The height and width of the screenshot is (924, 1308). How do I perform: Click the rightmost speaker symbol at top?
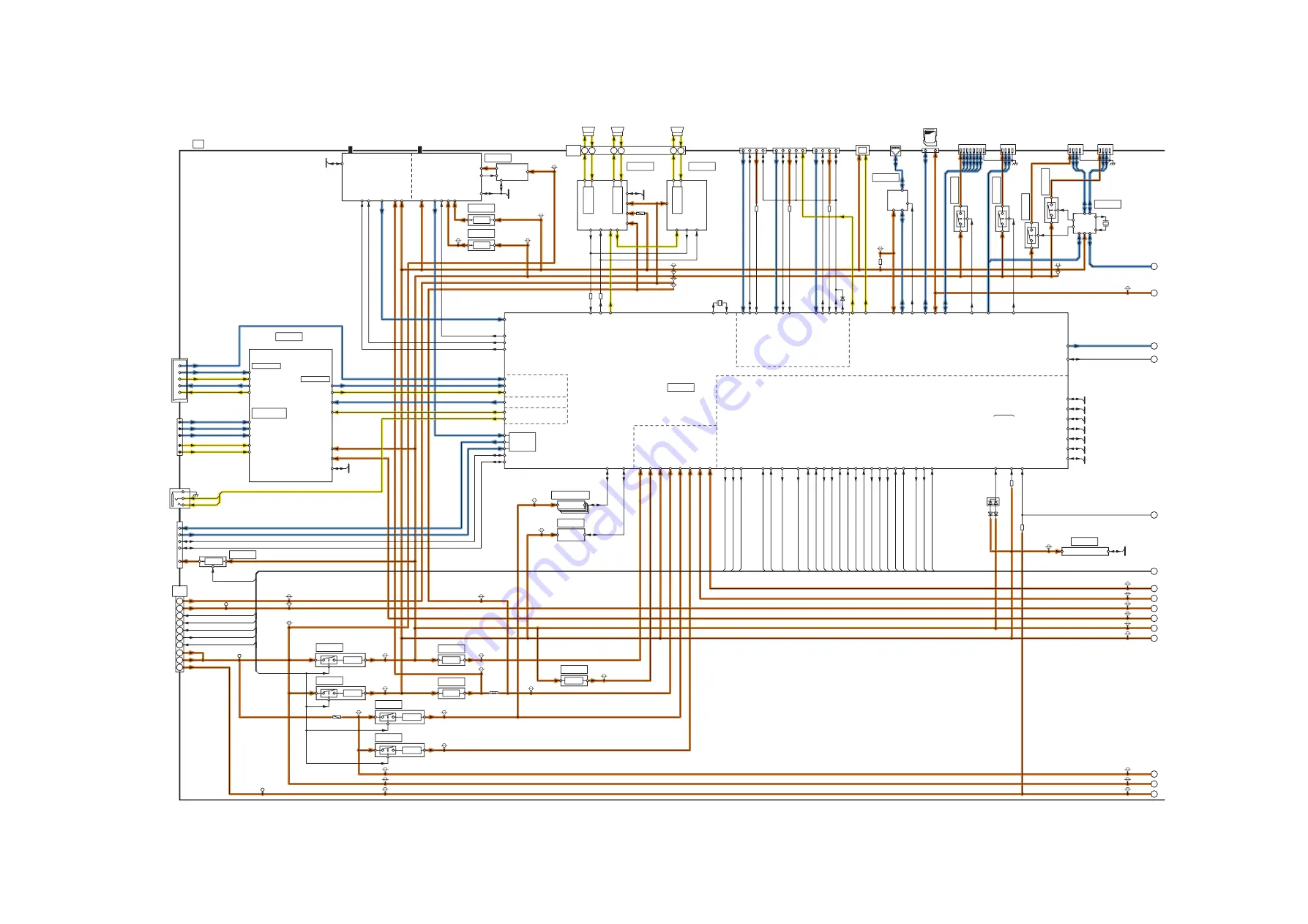677,132
